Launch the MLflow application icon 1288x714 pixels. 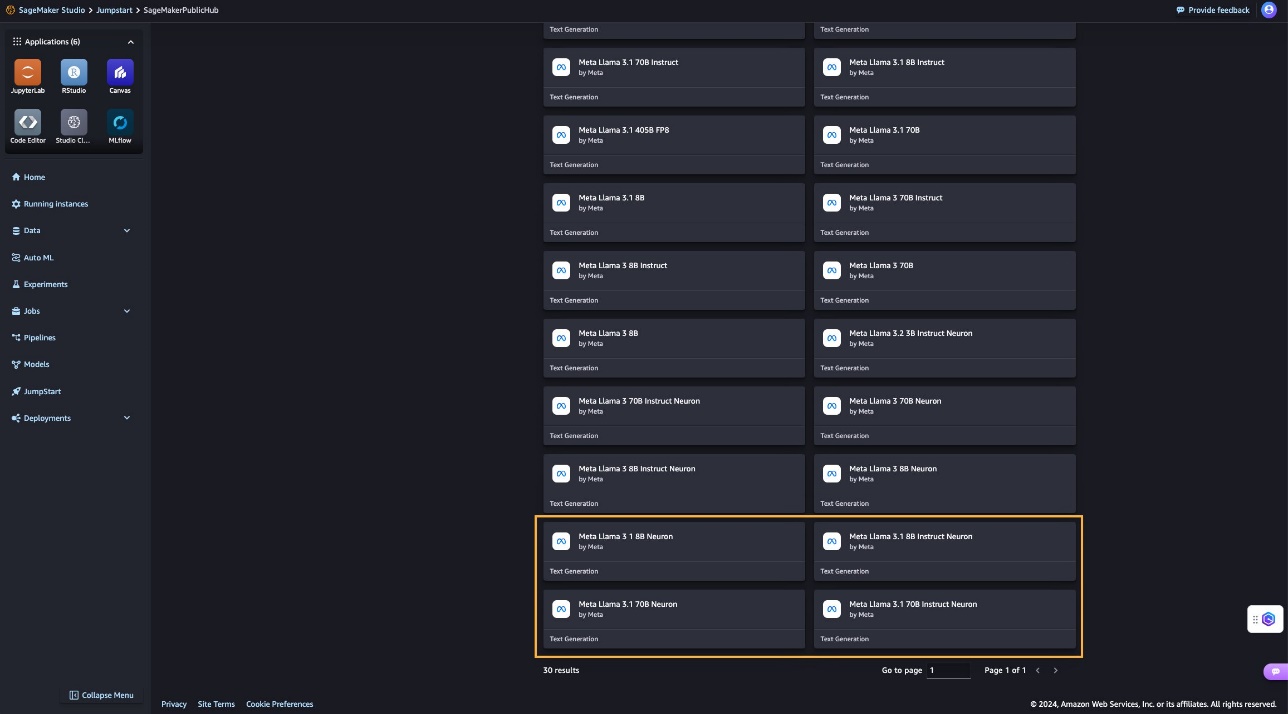(x=120, y=122)
